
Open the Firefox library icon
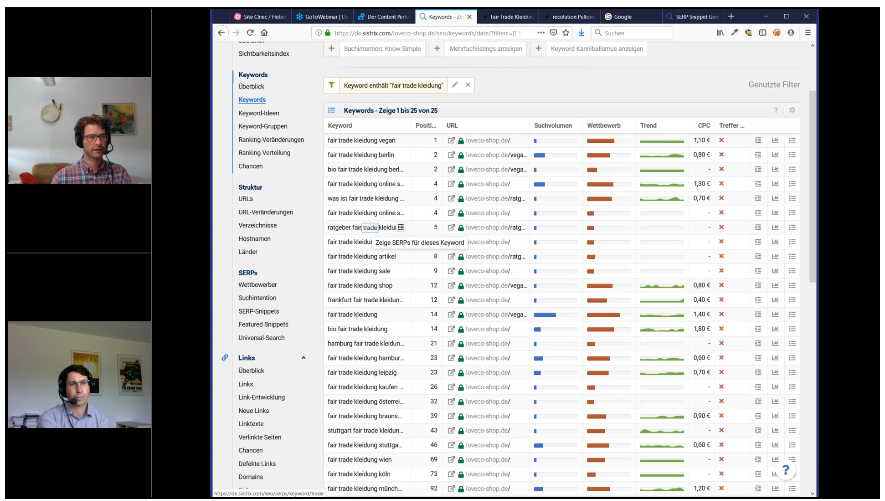click(x=720, y=33)
